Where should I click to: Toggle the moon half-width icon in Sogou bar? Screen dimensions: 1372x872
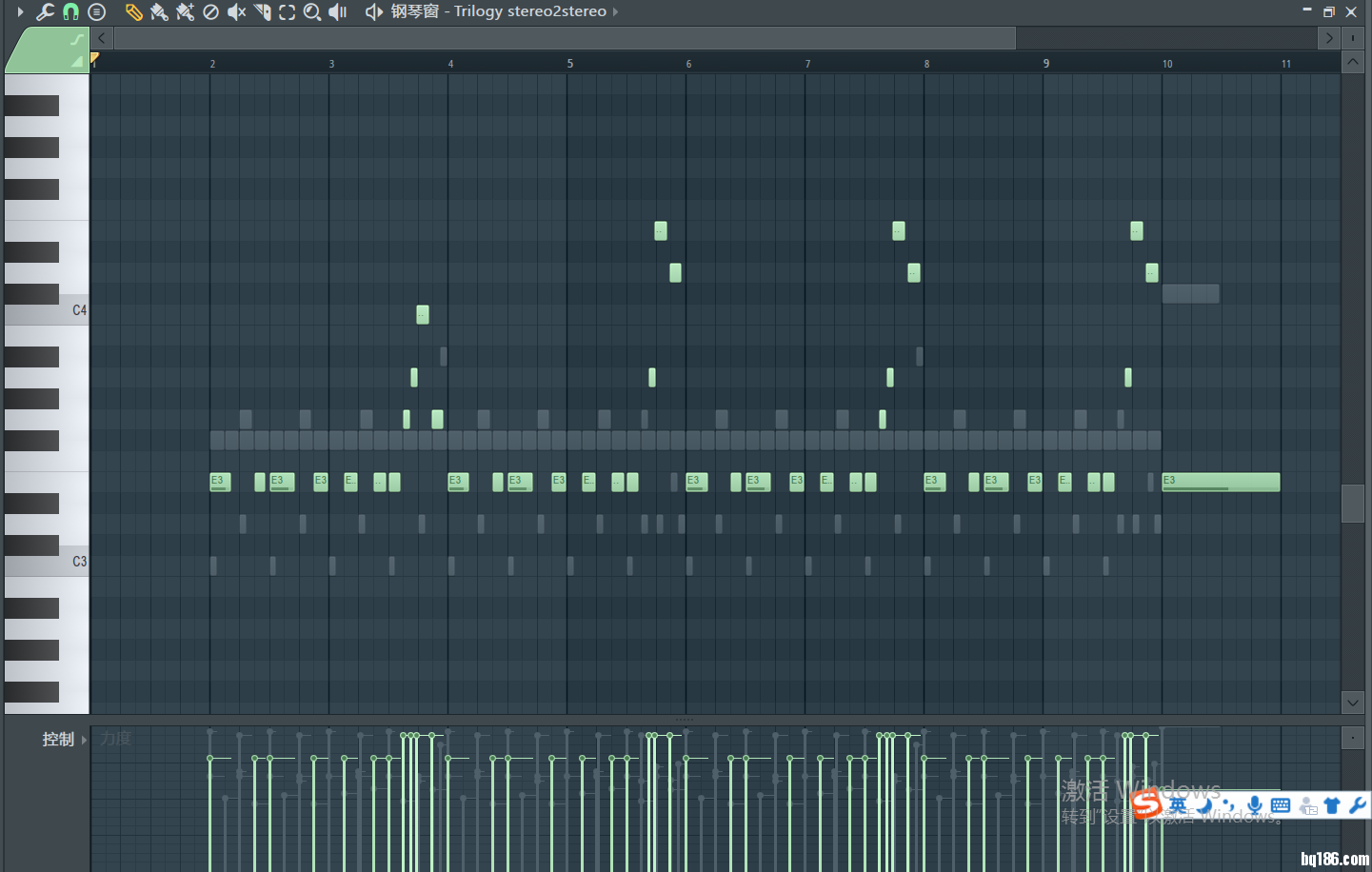click(1205, 805)
